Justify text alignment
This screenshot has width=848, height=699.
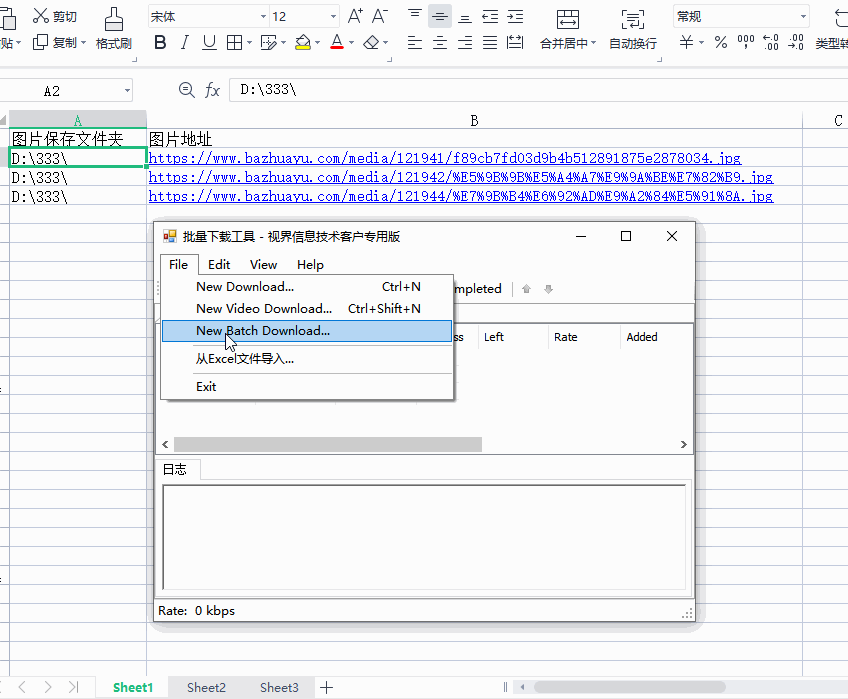point(490,42)
